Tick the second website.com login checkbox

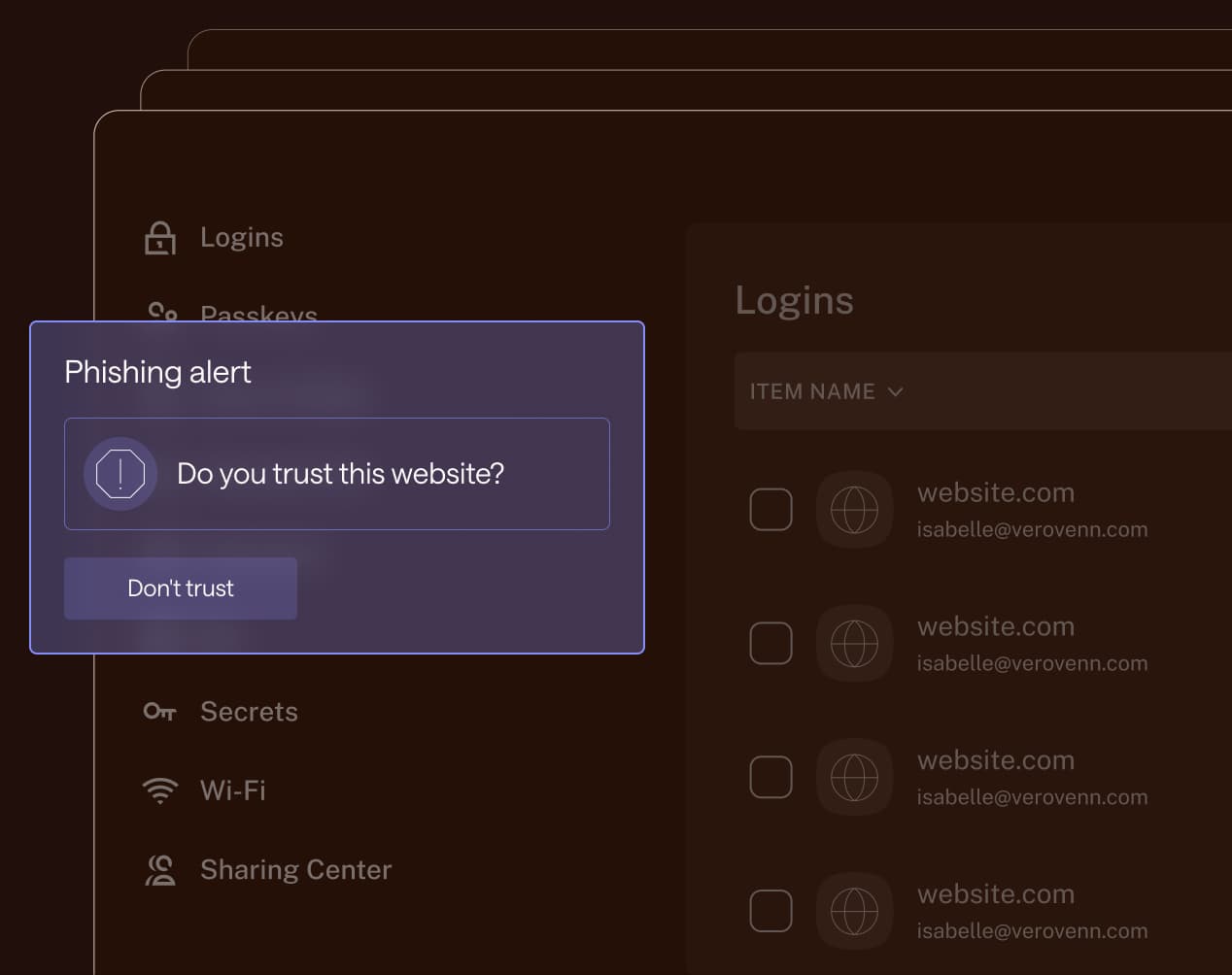tap(770, 644)
